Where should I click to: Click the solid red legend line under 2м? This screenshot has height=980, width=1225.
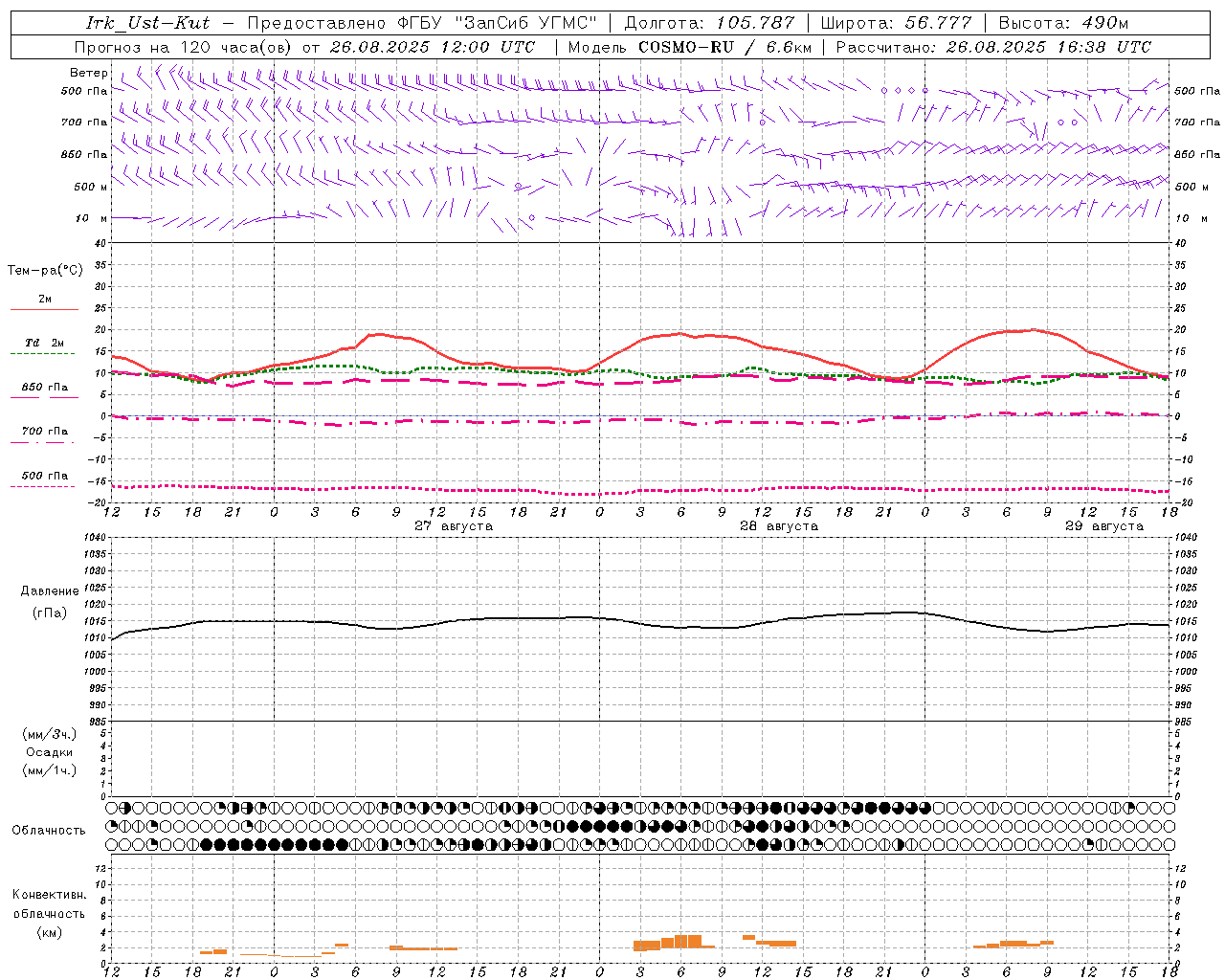pos(44,309)
